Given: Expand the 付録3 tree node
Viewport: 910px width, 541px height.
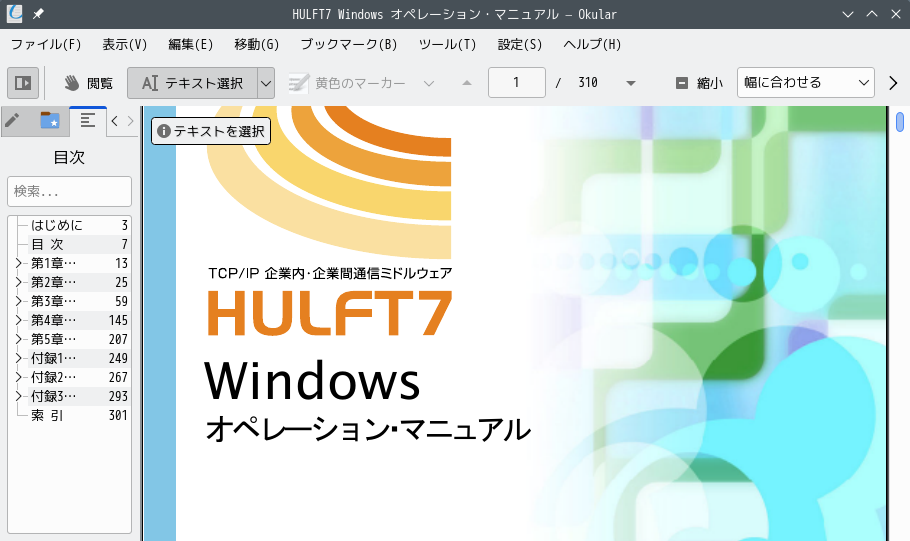Looking at the screenshot, I should (19, 396).
